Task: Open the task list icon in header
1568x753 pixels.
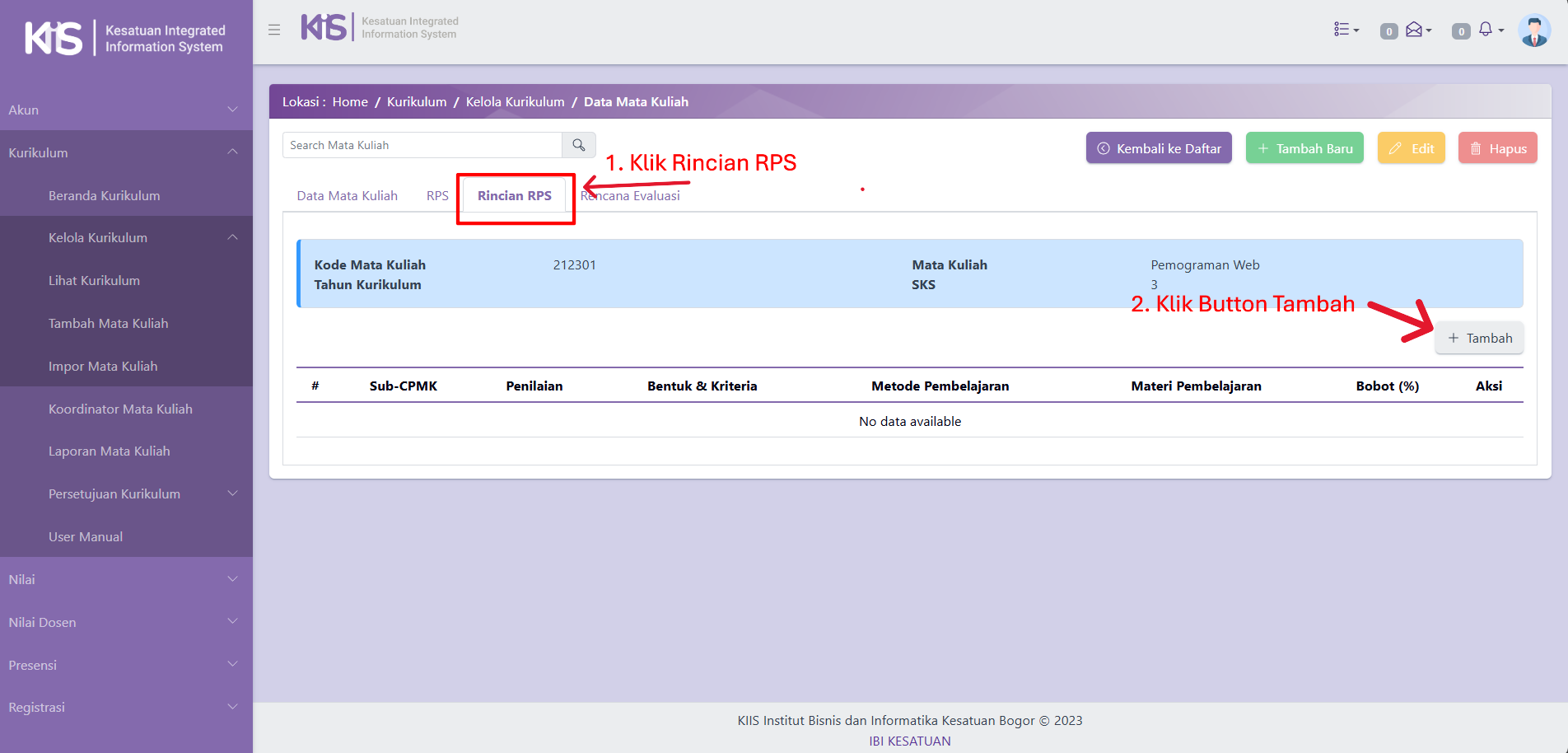Action: 1346,30
